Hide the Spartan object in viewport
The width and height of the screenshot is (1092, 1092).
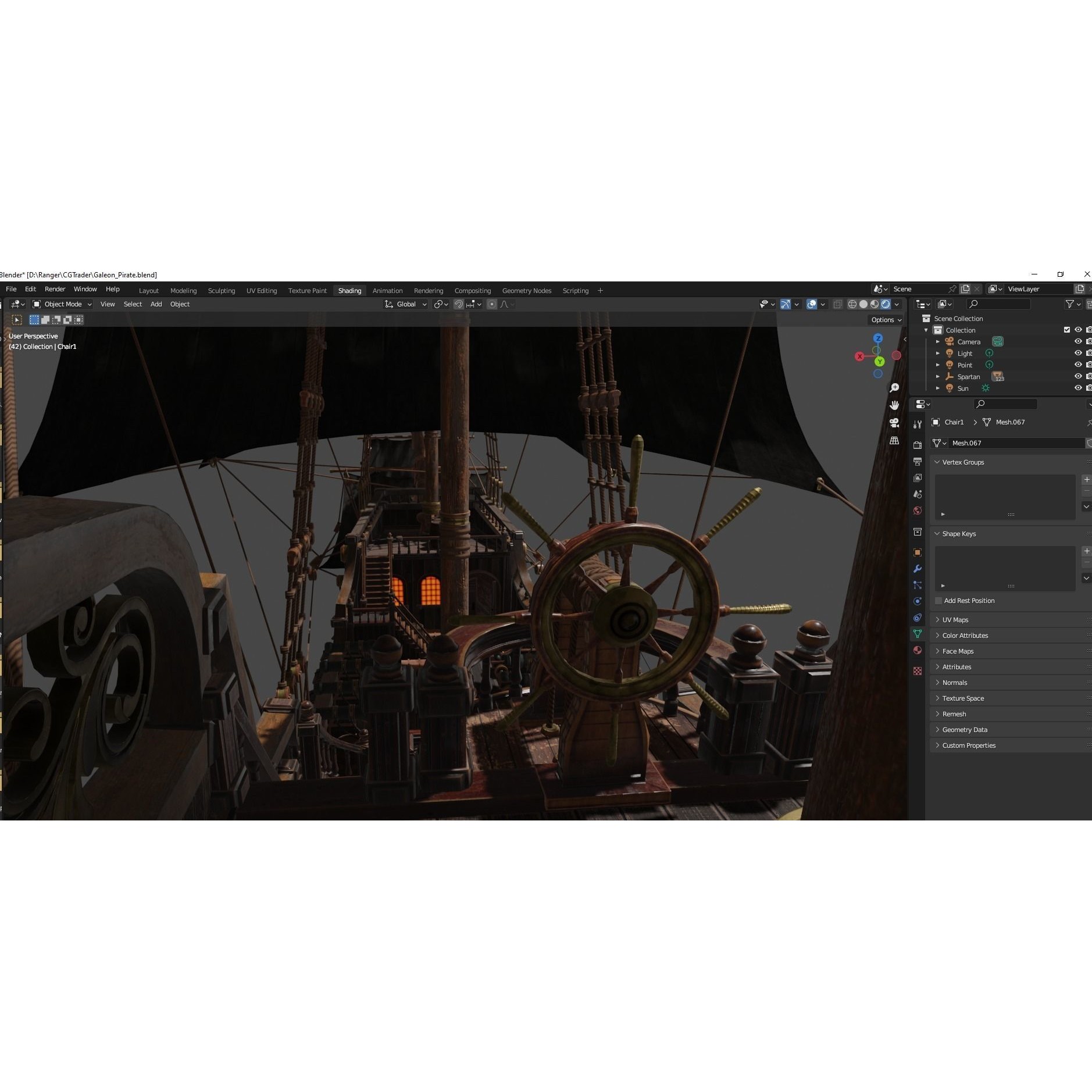click(x=1078, y=376)
